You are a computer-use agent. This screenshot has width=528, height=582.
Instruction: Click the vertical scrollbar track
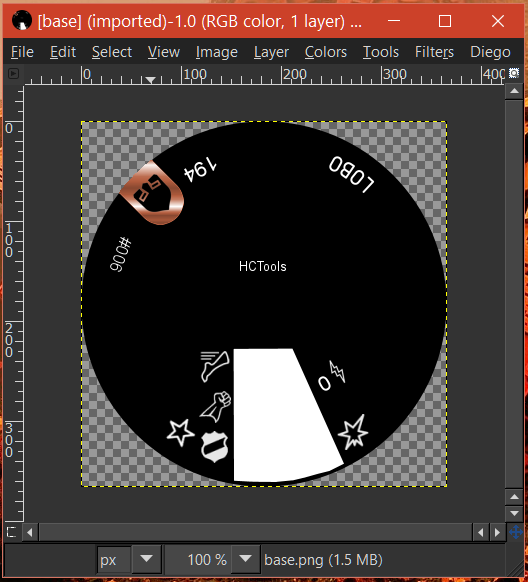pos(514,294)
